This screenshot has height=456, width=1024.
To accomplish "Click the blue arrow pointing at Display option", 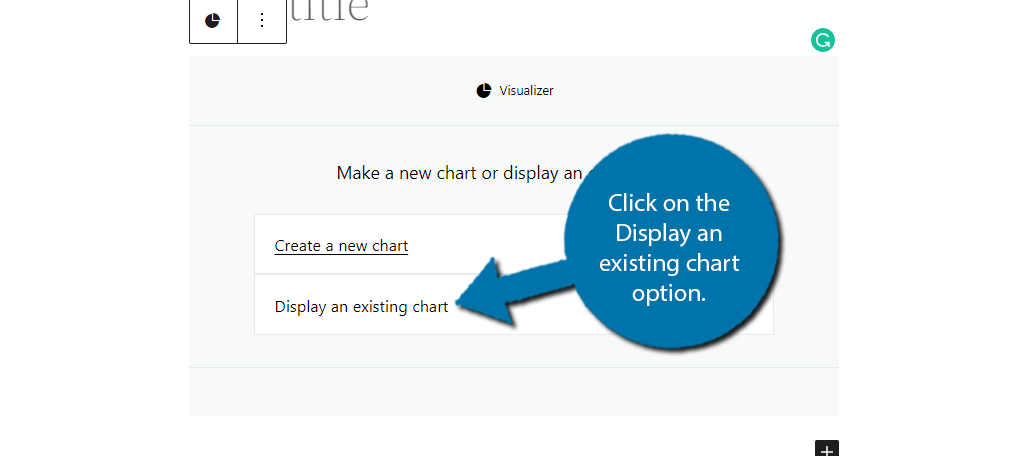I will pyautogui.click(x=516, y=291).
